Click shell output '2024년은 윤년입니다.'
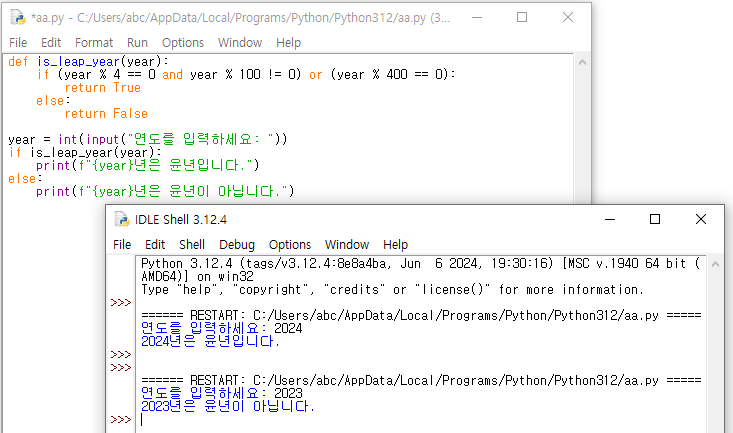Screen dimensions: 733x433 pyautogui.click(x=210, y=341)
